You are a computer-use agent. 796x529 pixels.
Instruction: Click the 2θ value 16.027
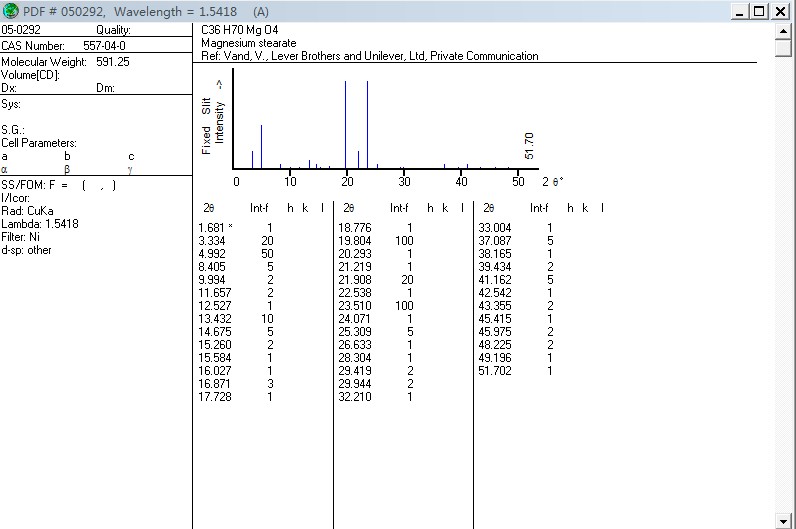coord(215,371)
